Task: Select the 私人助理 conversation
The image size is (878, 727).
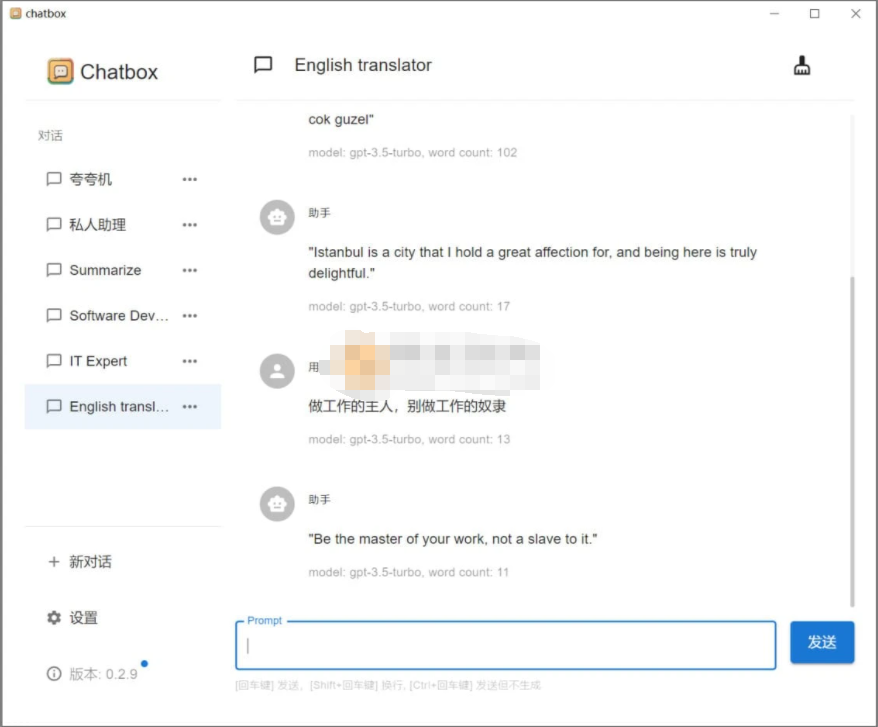Action: (x=97, y=224)
